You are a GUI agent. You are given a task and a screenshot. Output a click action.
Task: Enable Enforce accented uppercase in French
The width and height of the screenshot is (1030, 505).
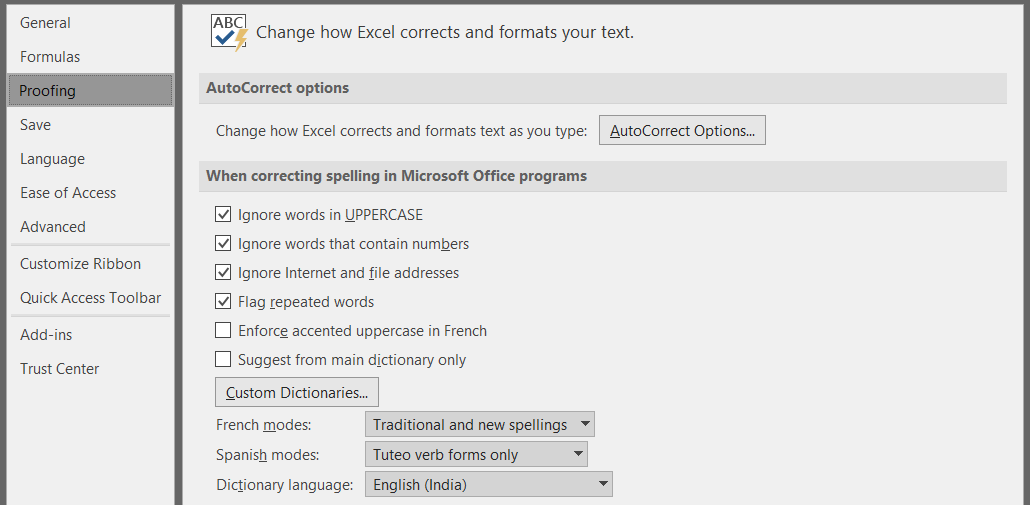click(223, 330)
